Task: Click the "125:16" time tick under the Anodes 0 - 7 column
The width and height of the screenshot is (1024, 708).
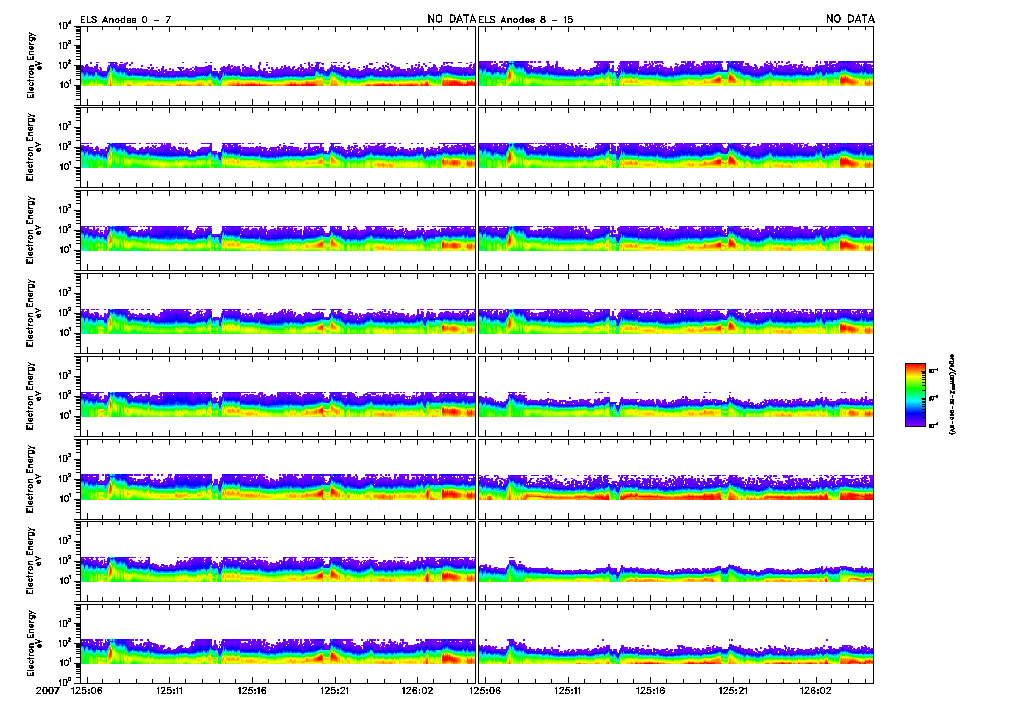Action: 252,690
